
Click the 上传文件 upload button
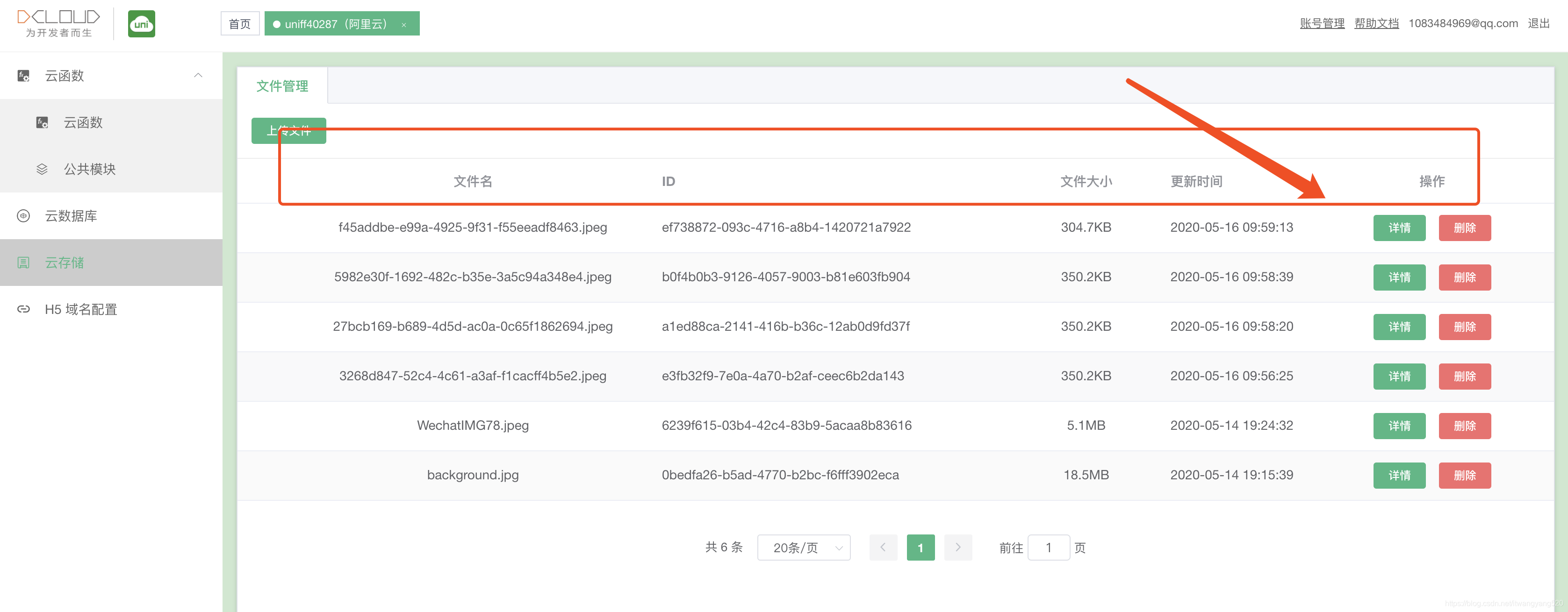[288, 131]
